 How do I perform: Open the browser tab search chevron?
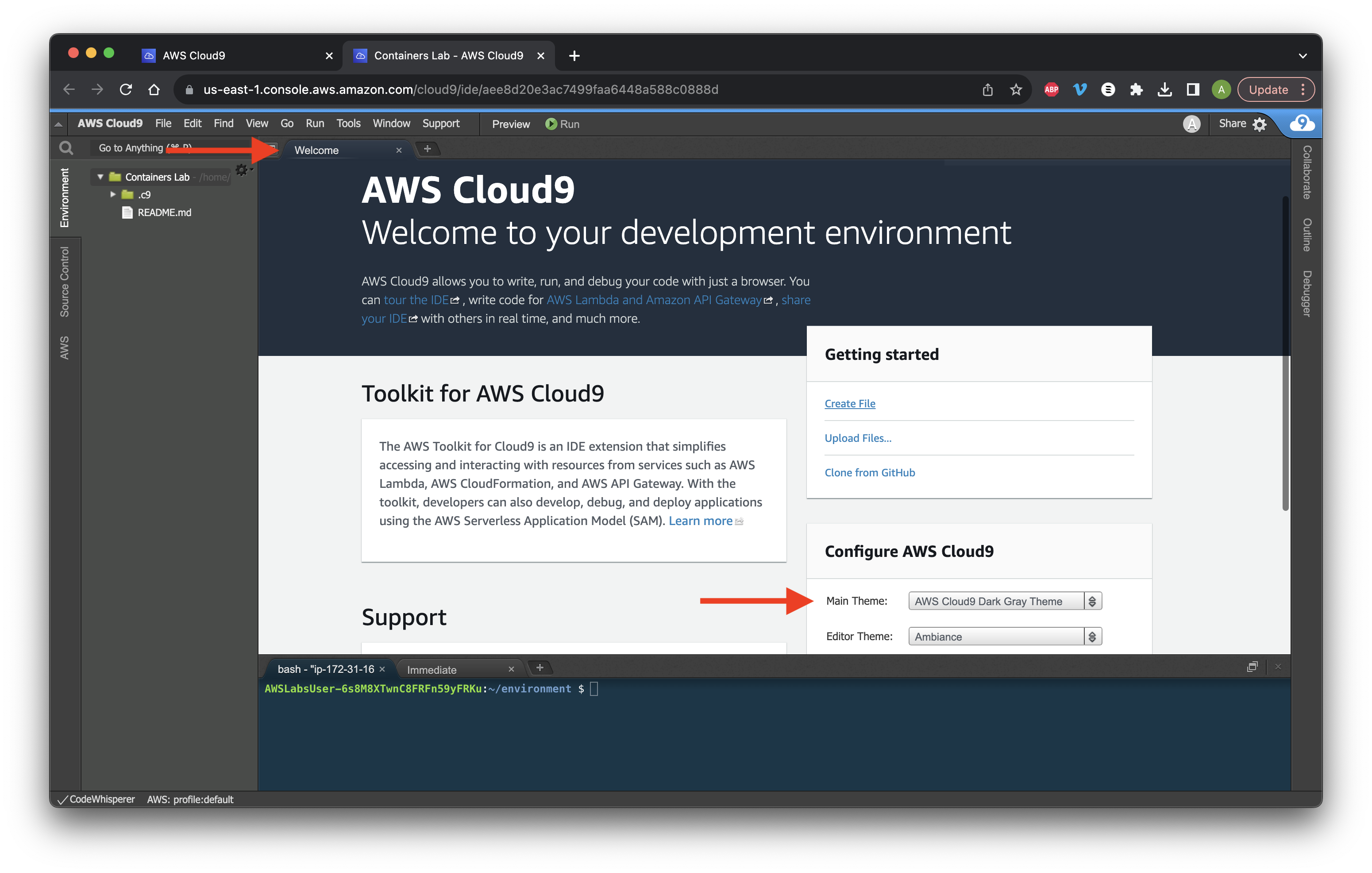click(x=1303, y=55)
